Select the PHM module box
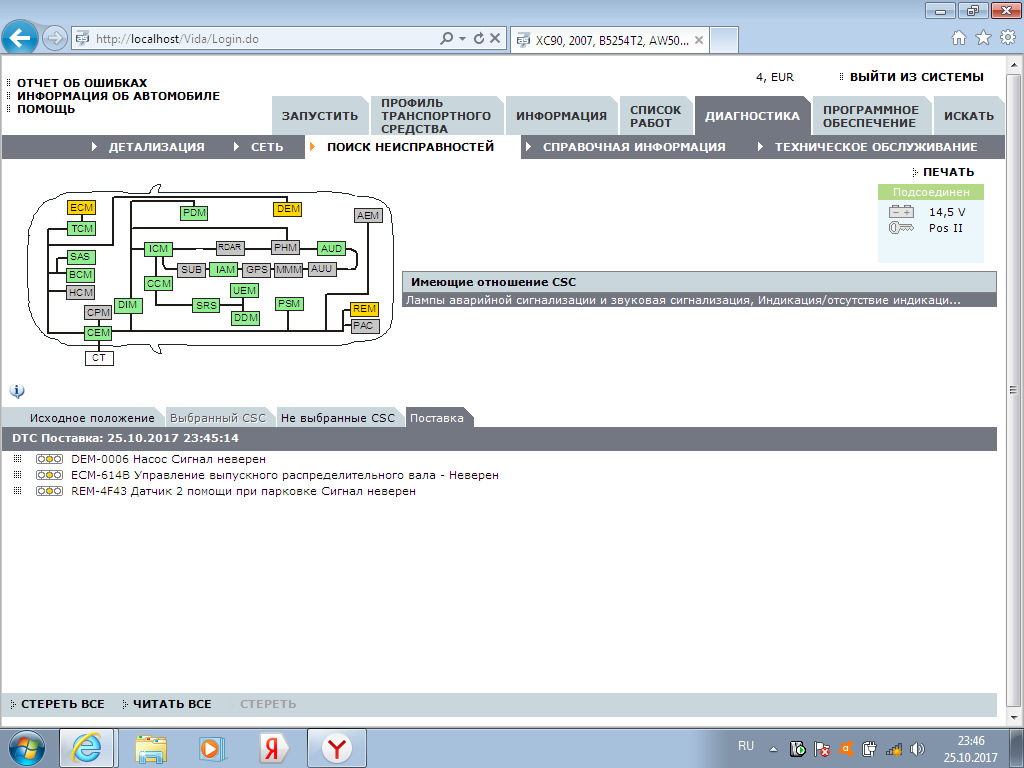Image resolution: width=1024 pixels, height=768 pixels. (285, 248)
